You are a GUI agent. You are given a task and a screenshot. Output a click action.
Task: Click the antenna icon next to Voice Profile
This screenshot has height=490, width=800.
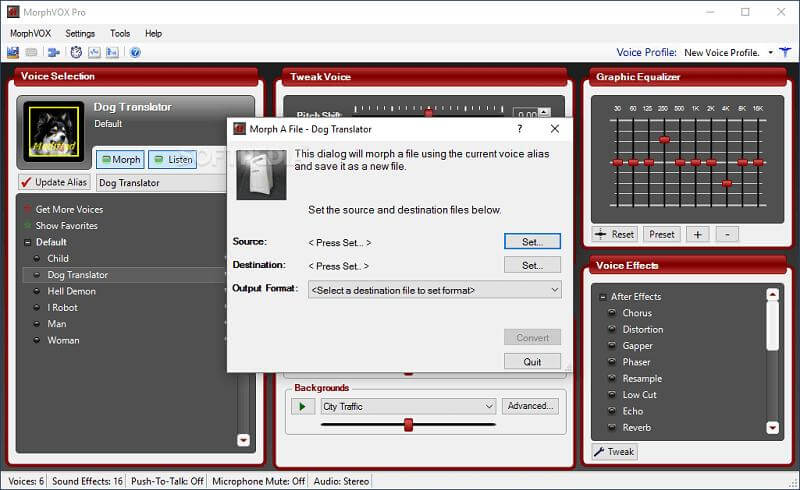pyautogui.click(x=785, y=52)
